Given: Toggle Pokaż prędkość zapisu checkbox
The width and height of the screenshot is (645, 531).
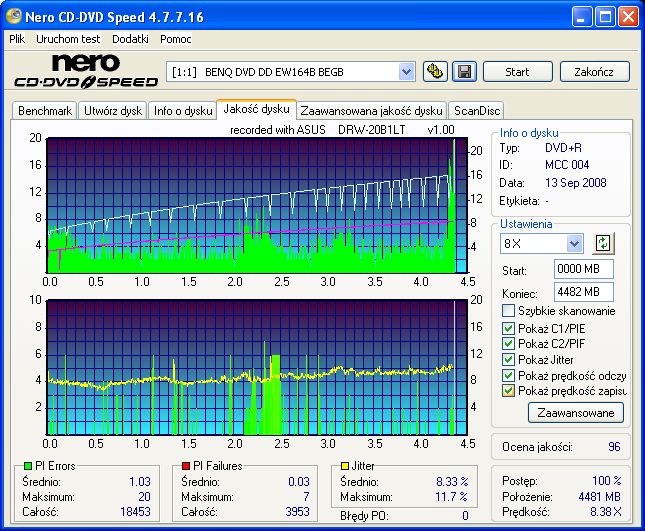Looking at the screenshot, I should tap(508, 391).
